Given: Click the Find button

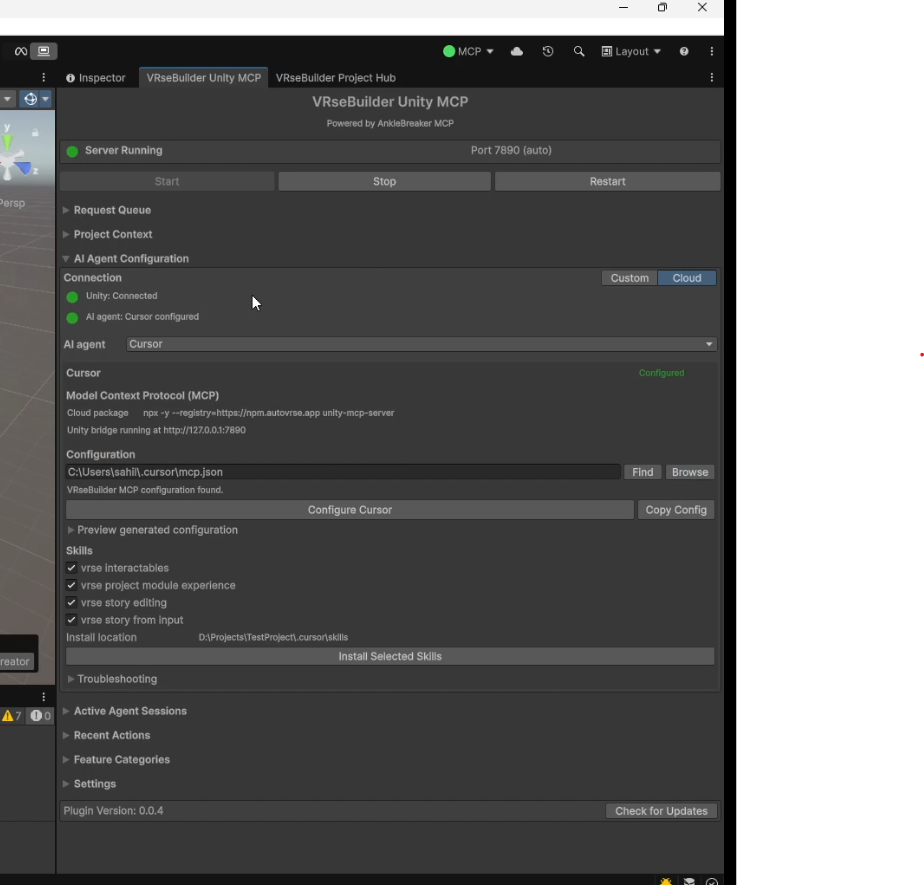Looking at the screenshot, I should (x=642, y=472).
